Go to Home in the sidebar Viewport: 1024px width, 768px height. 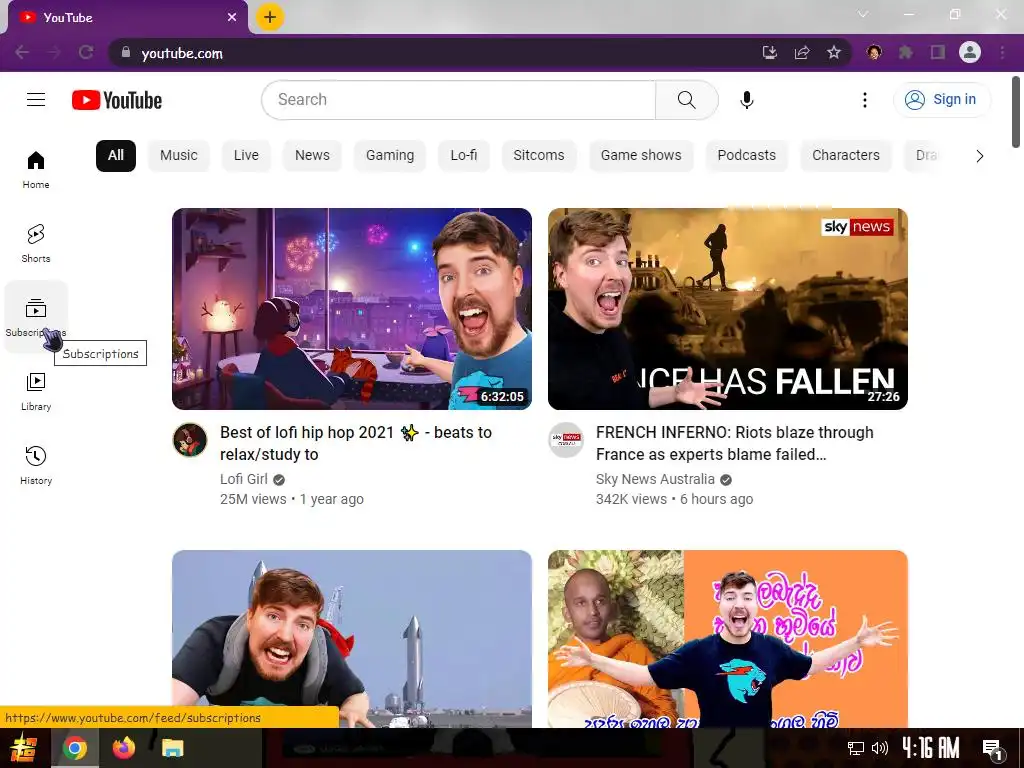[36, 170]
